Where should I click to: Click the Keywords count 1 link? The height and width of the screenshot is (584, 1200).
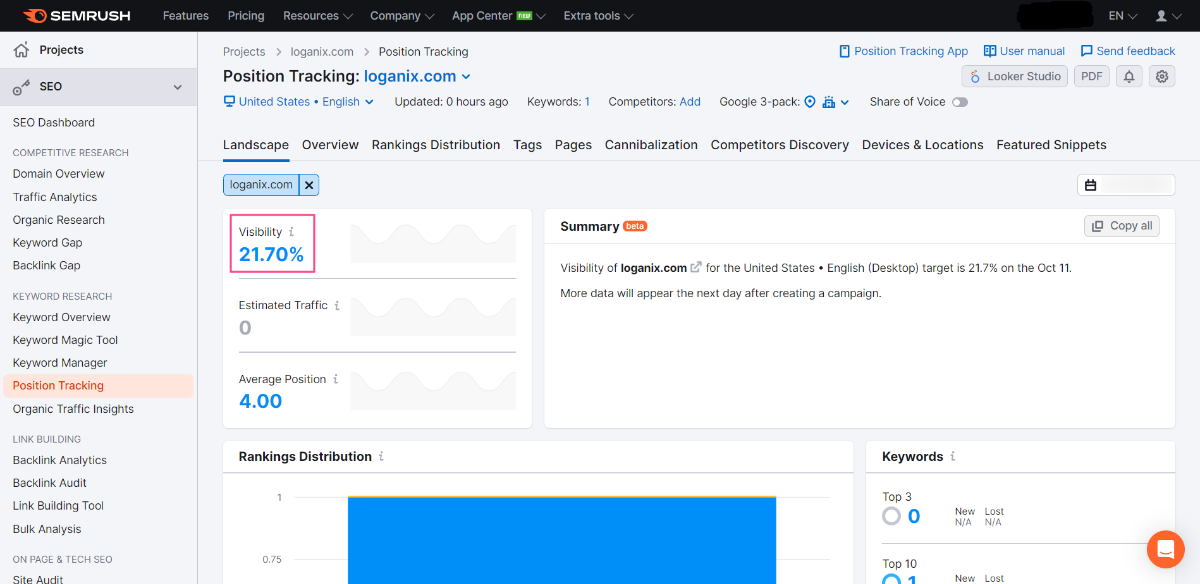587,102
